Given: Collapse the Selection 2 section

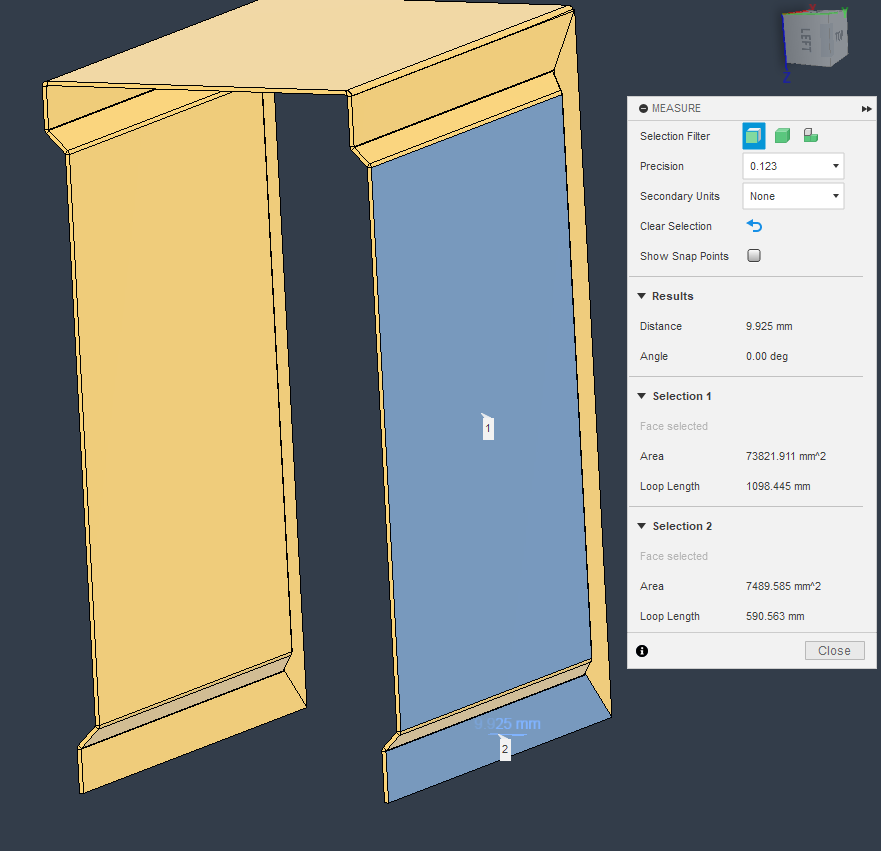Looking at the screenshot, I should pyautogui.click(x=641, y=526).
